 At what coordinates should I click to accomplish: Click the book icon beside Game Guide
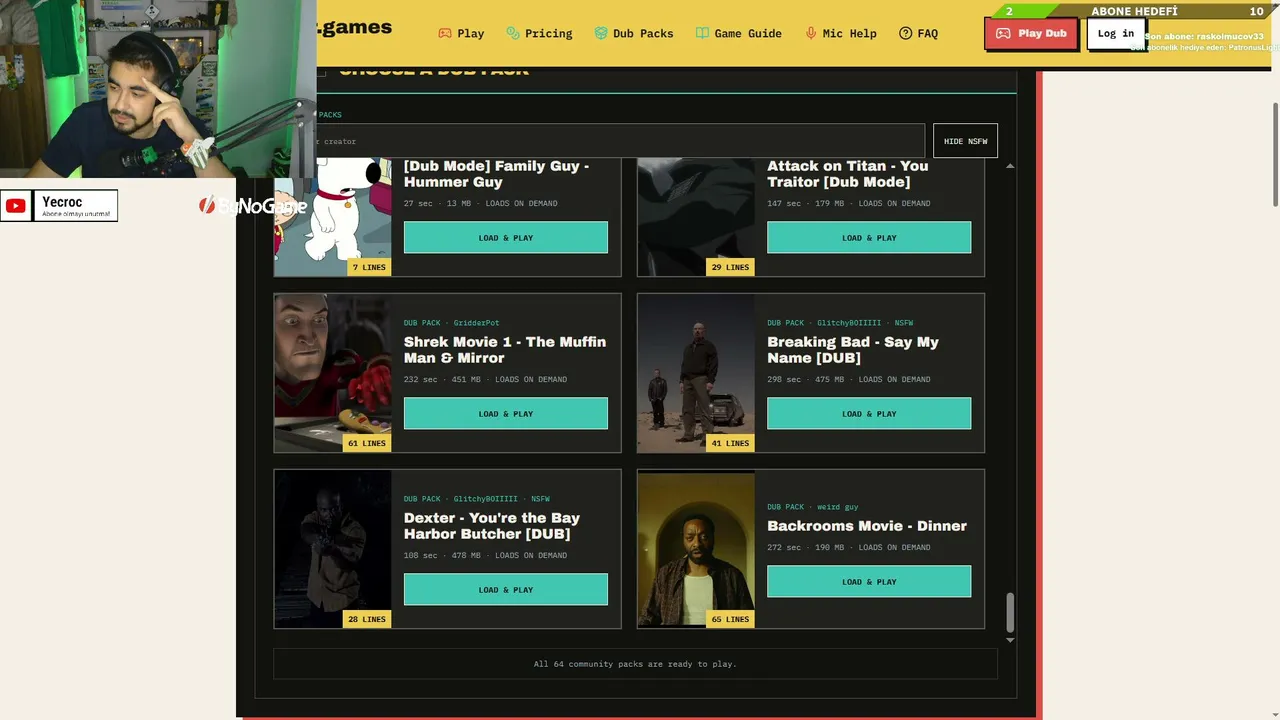click(702, 33)
